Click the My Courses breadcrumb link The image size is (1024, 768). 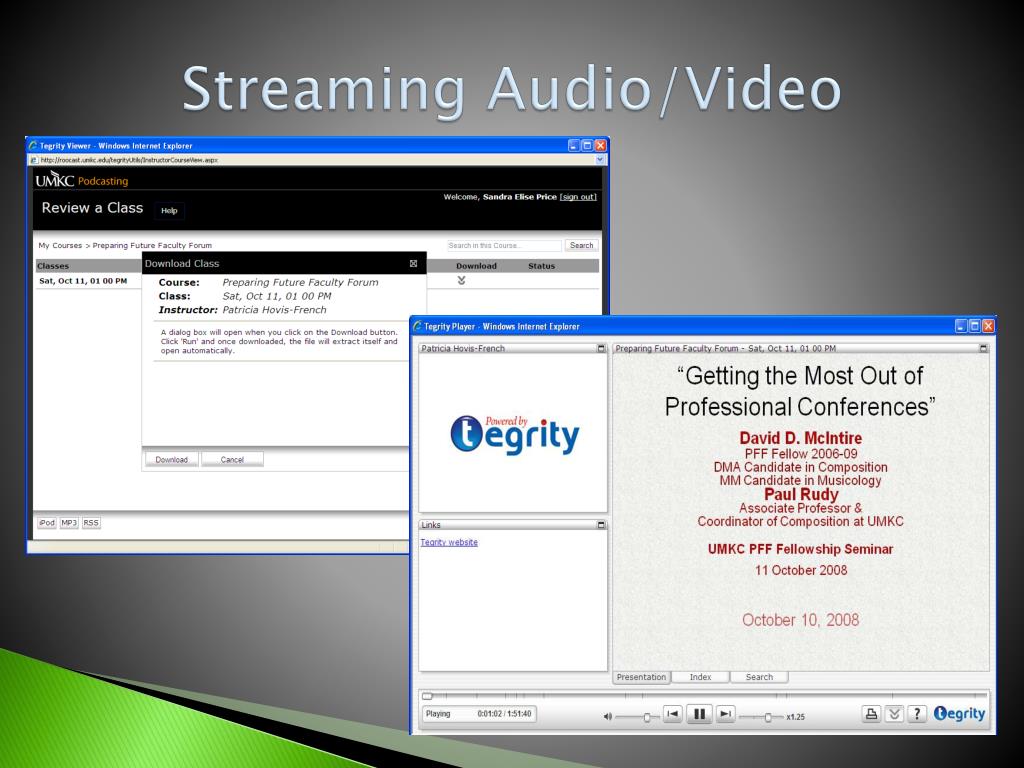click(x=60, y=246)
